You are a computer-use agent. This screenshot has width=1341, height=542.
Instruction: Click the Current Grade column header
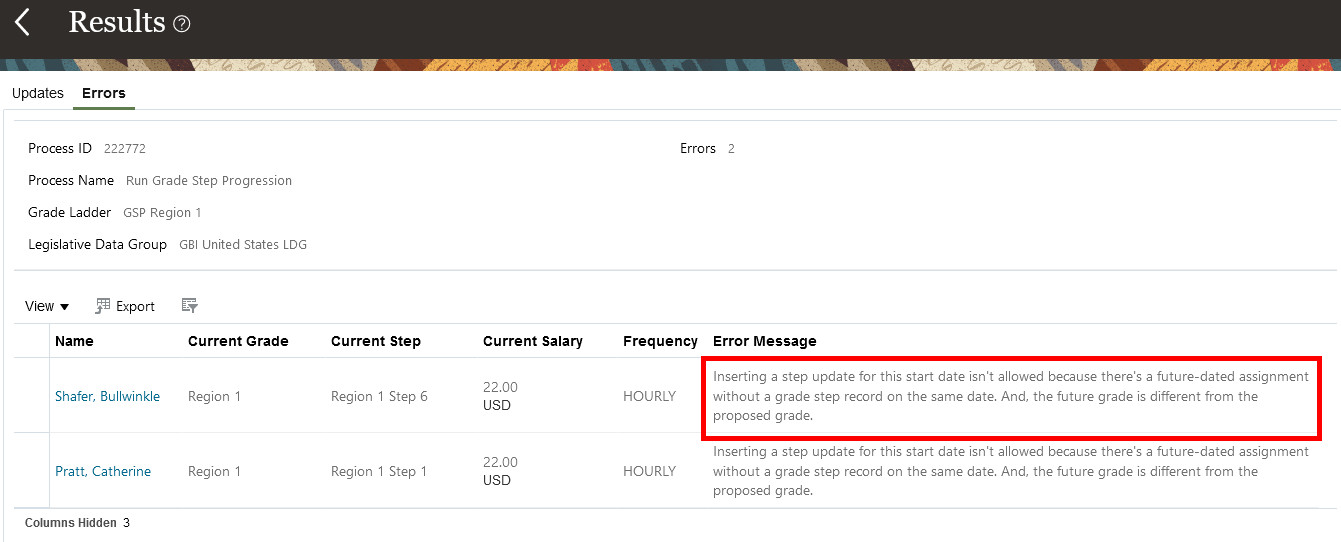(238, 341)
